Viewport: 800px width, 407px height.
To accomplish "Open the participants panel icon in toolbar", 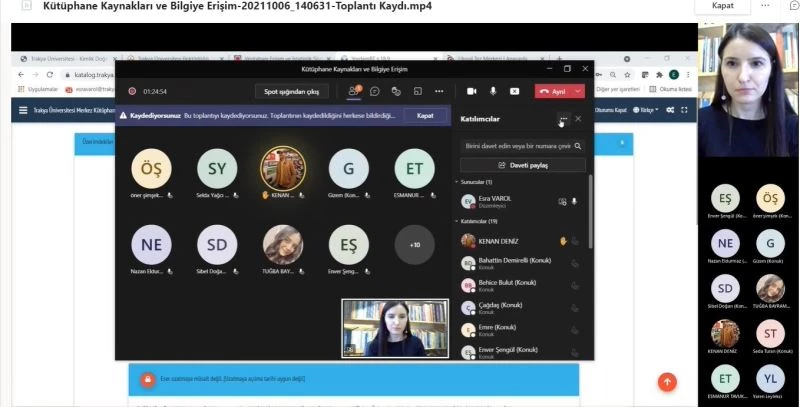I will (x=353, y=91).
